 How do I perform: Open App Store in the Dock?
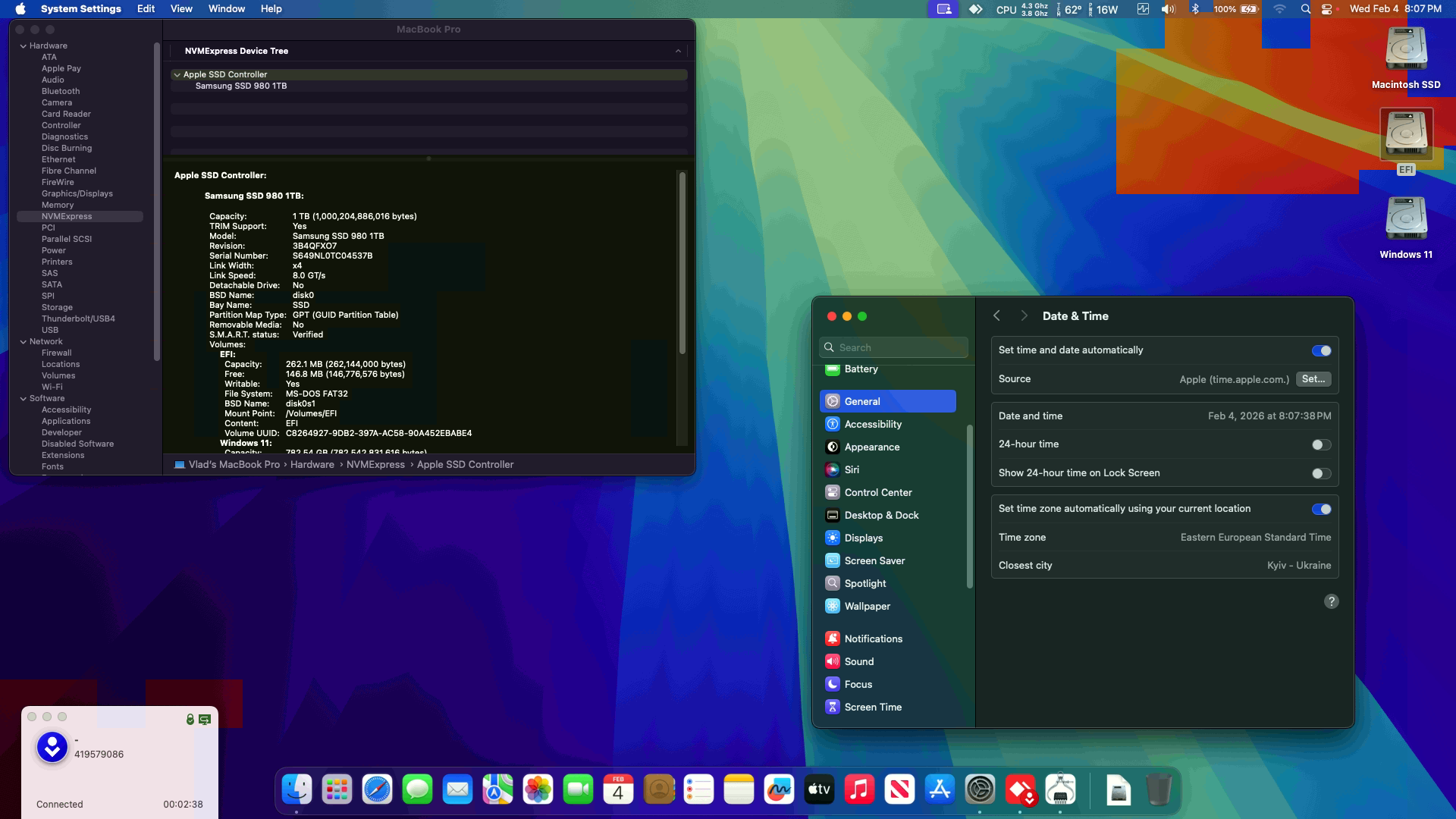click(940, 789)
